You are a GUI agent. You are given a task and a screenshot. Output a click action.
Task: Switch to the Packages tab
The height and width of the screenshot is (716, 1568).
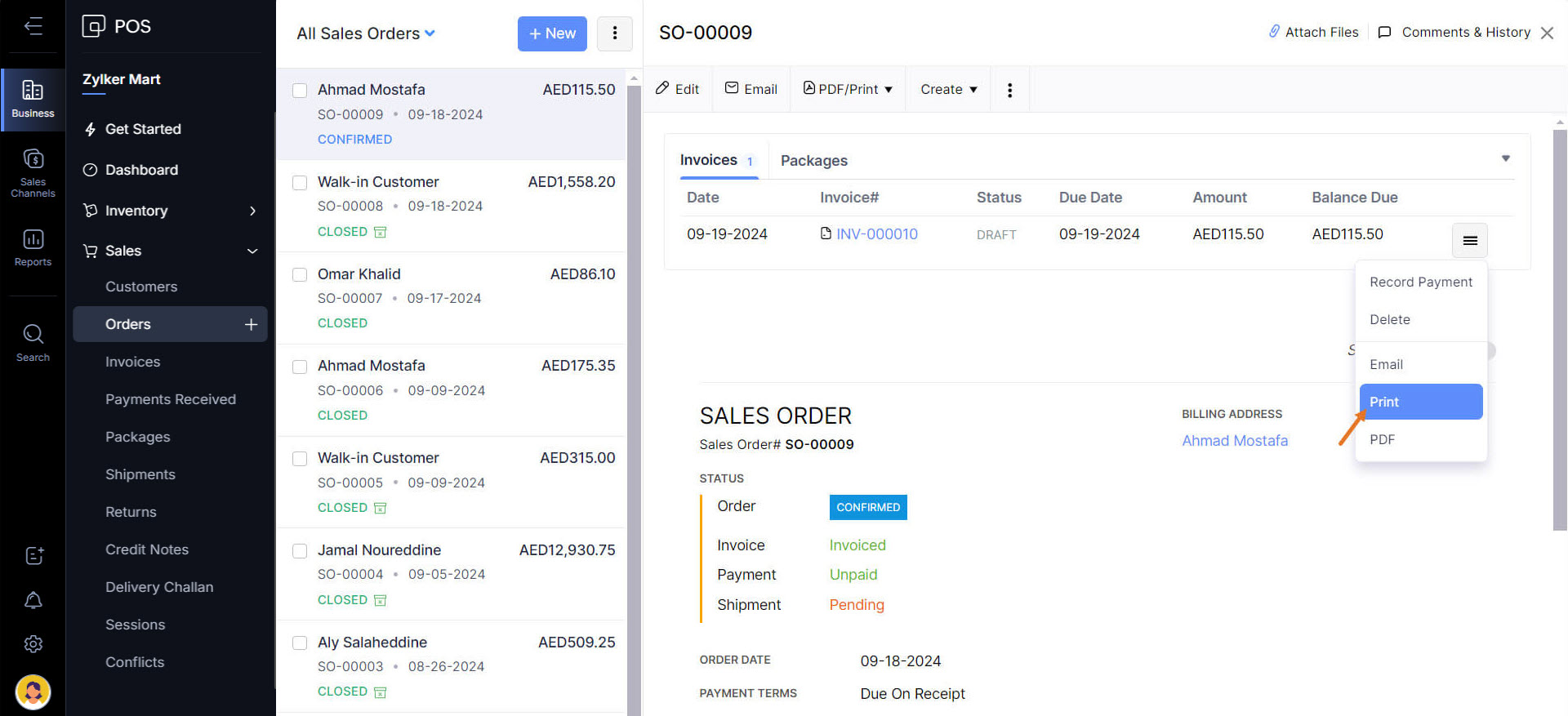pyautogui.click(x=813, y=161)
